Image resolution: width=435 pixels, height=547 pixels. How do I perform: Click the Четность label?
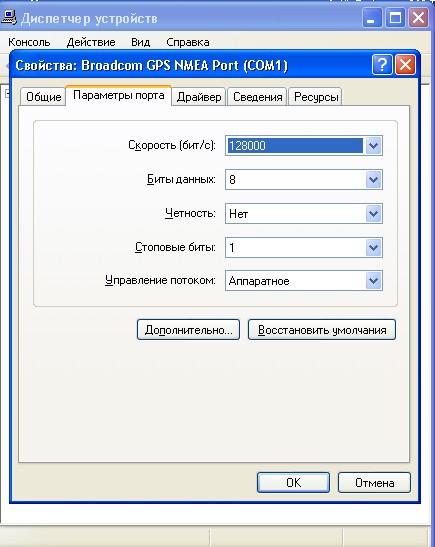(x=190, y=213)
